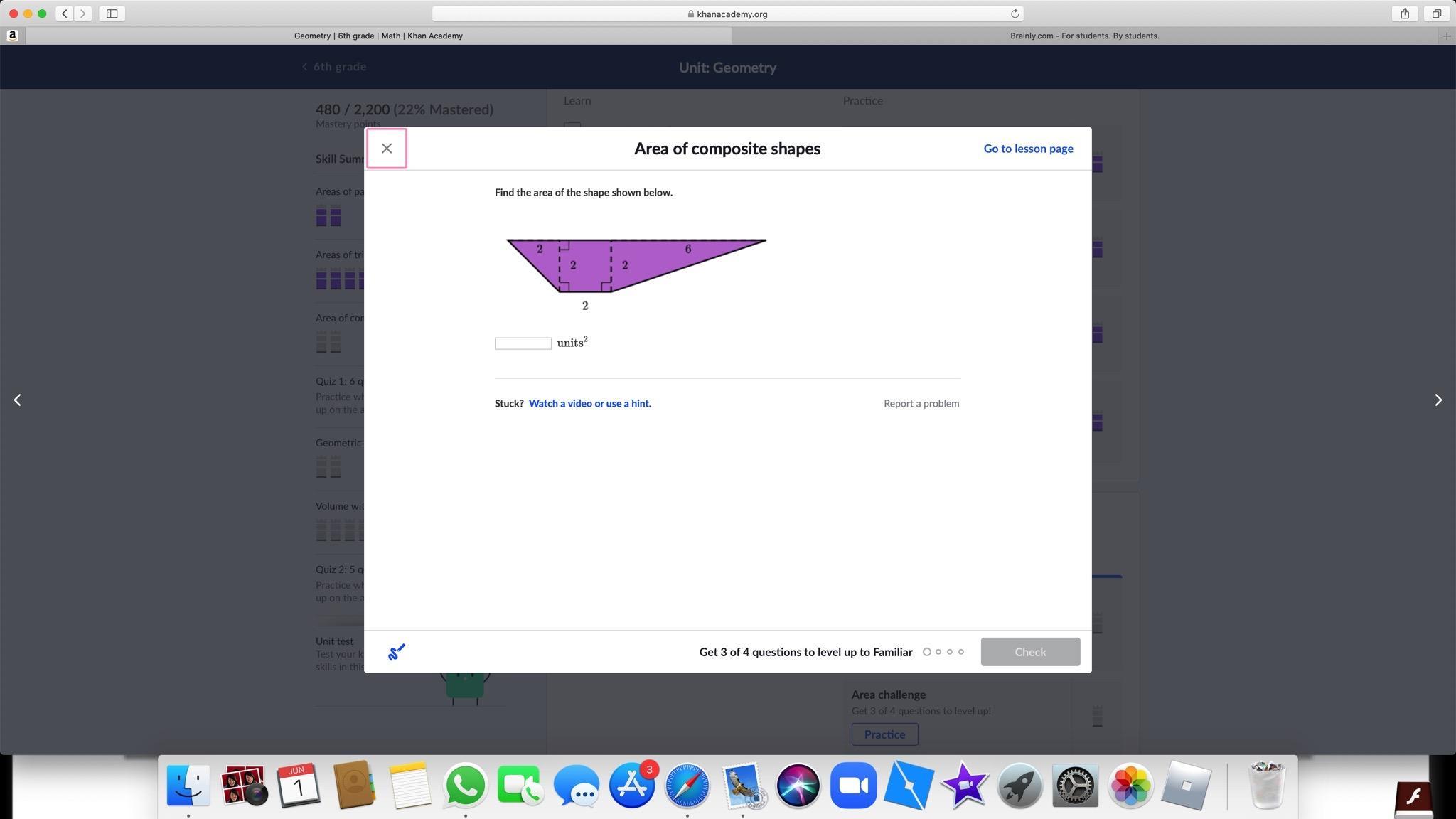The height and width of the screenshot is (819, 1456).
Task: Click the answer input field for units
Action: pos(523,343)
